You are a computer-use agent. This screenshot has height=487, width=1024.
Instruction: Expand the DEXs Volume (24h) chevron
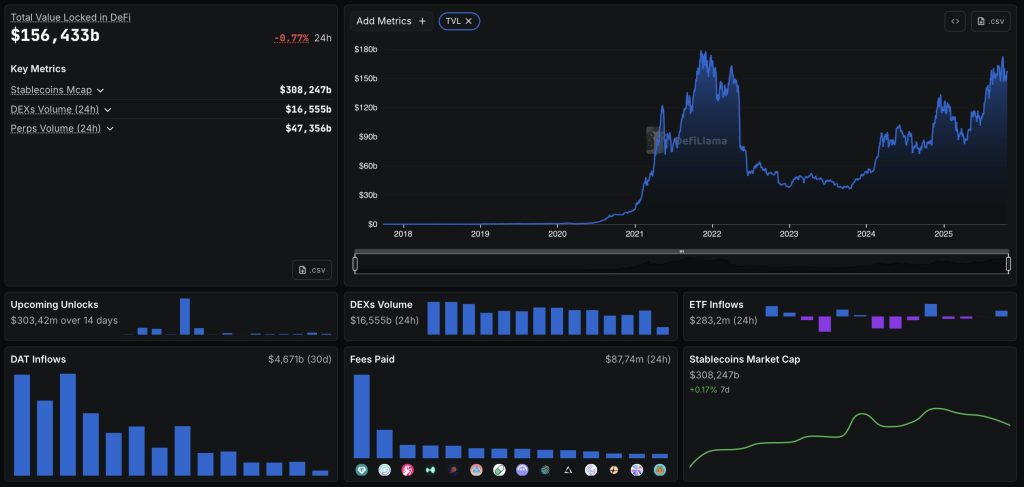[x=108, y=110]
